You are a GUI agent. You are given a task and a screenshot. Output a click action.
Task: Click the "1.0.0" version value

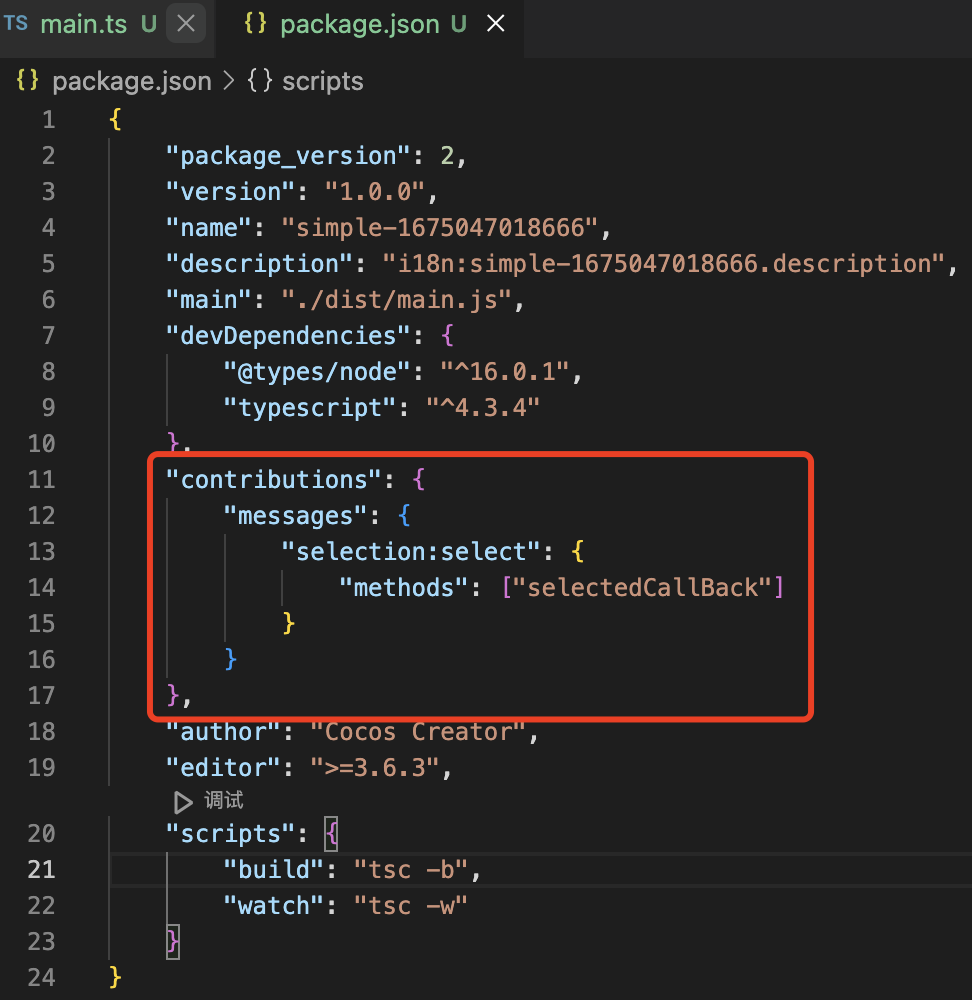pyautogui.click(x=375, y=192)
